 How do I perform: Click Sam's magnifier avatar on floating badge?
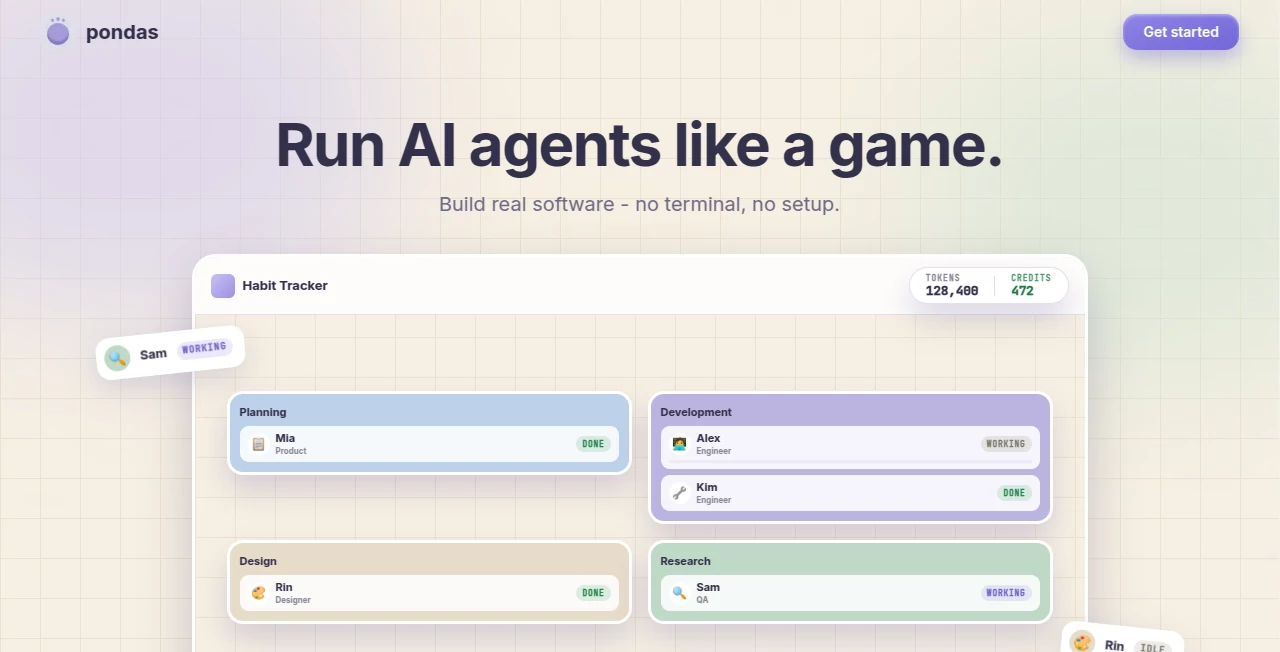pos(118,358)
